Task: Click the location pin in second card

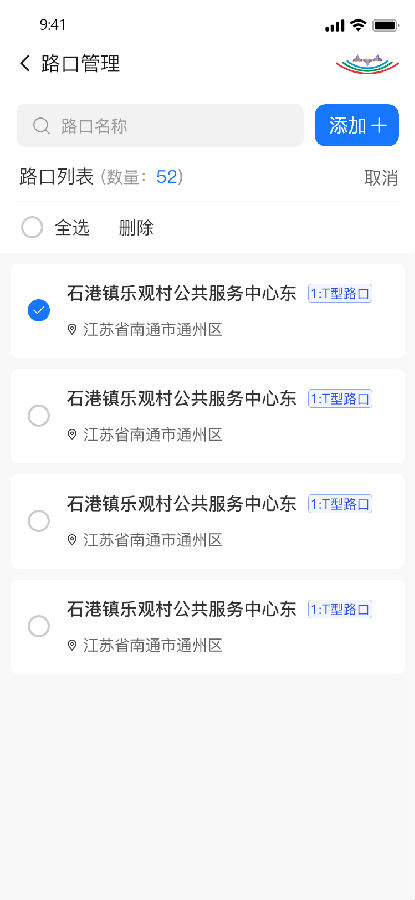Action: [72, 435]
